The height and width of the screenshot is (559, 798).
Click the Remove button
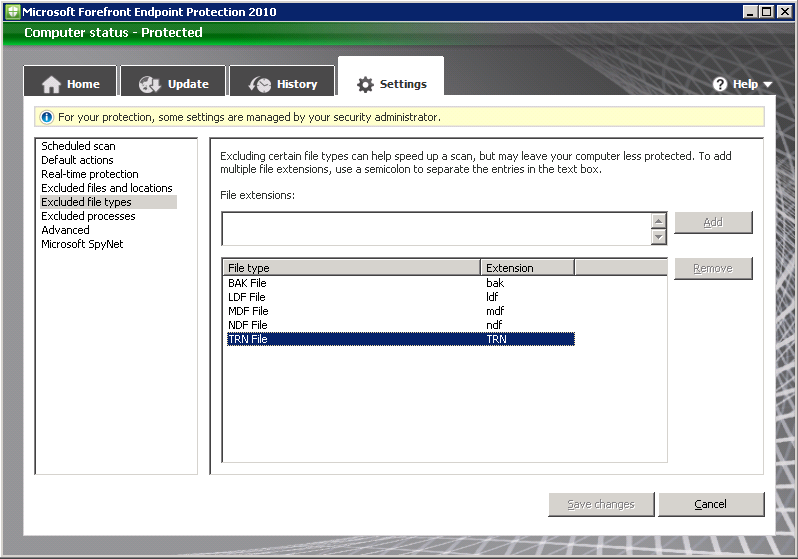(713, 268)
